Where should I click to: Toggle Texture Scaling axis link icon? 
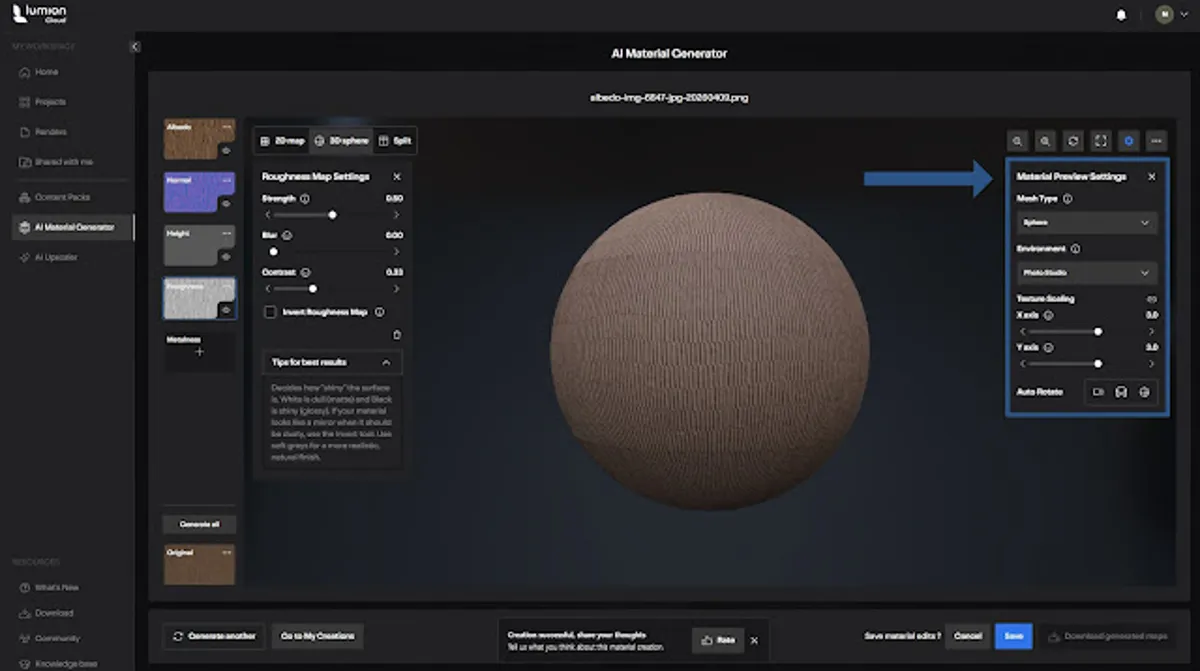coord(1151,299)
